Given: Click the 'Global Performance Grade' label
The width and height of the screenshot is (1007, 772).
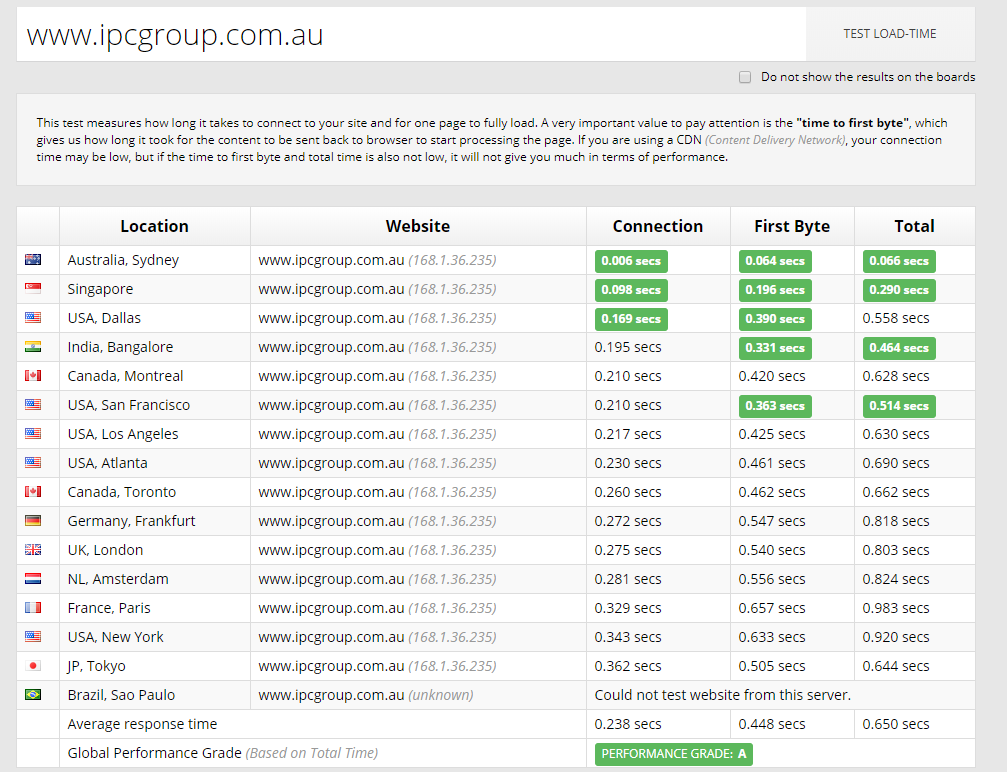Looking at the screenshot, I should [x=155, y=753].
